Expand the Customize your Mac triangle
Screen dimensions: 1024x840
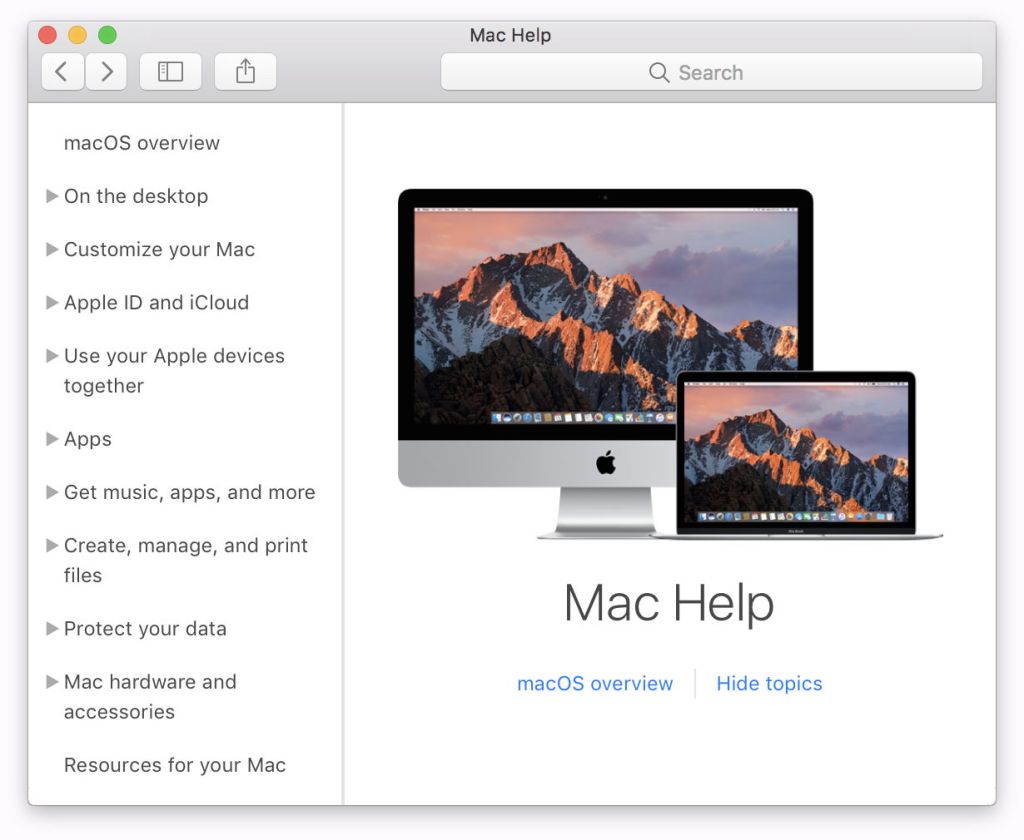[x=52, y=249]
